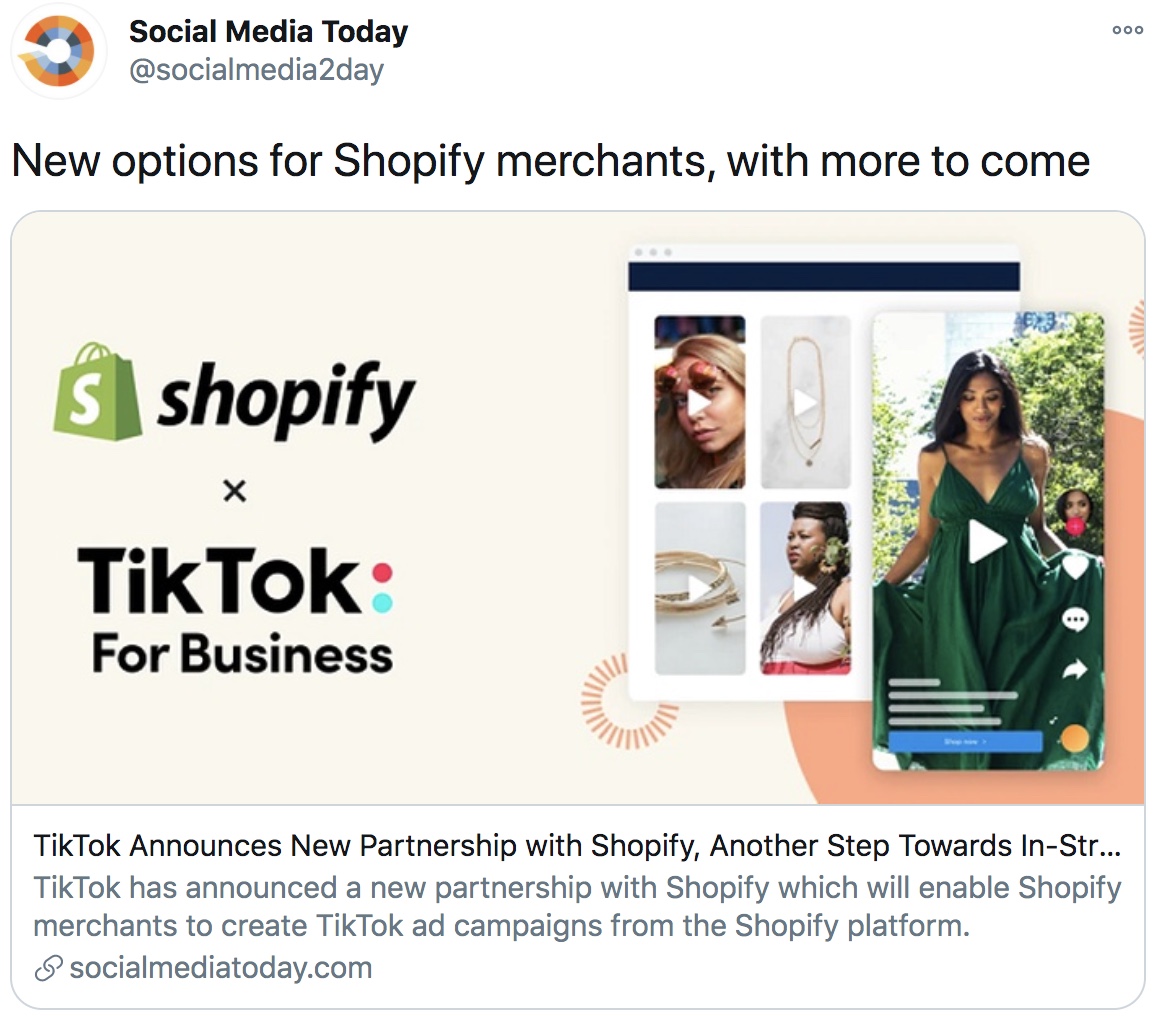The width and height of the screenshot is (1158, 1022).
Task: Click the comment bubble icon on TikTok preview
Action: pyautogui.click(x=1075, y=619)
